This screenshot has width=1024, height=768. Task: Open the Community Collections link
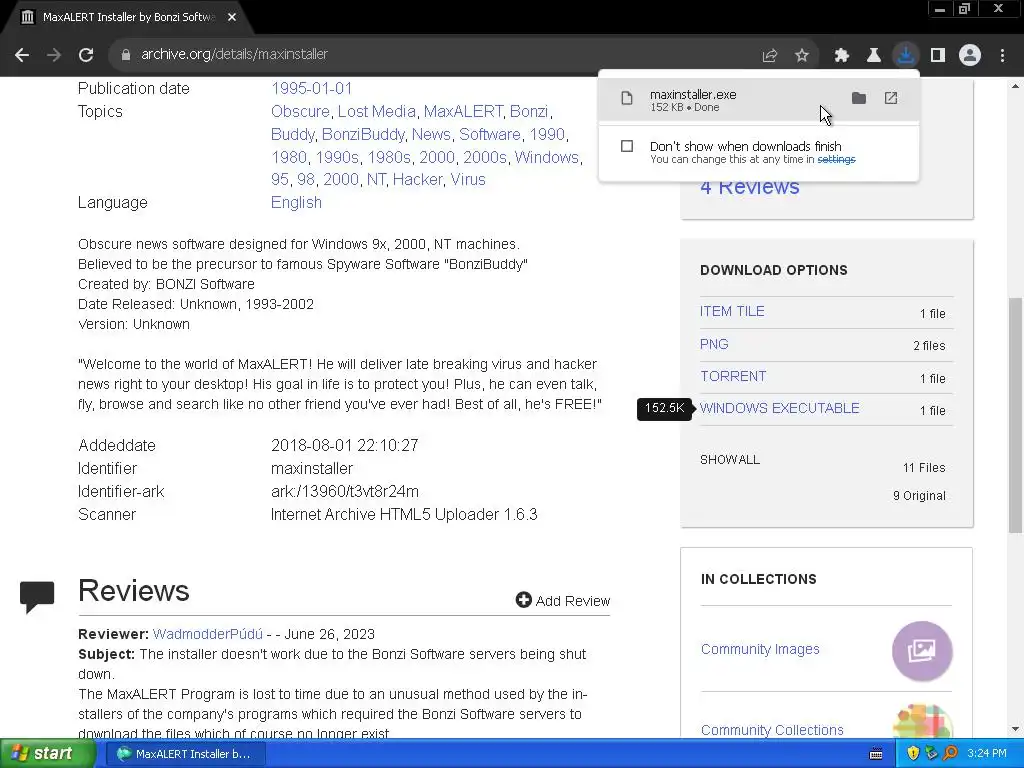[x=772, y=730]
